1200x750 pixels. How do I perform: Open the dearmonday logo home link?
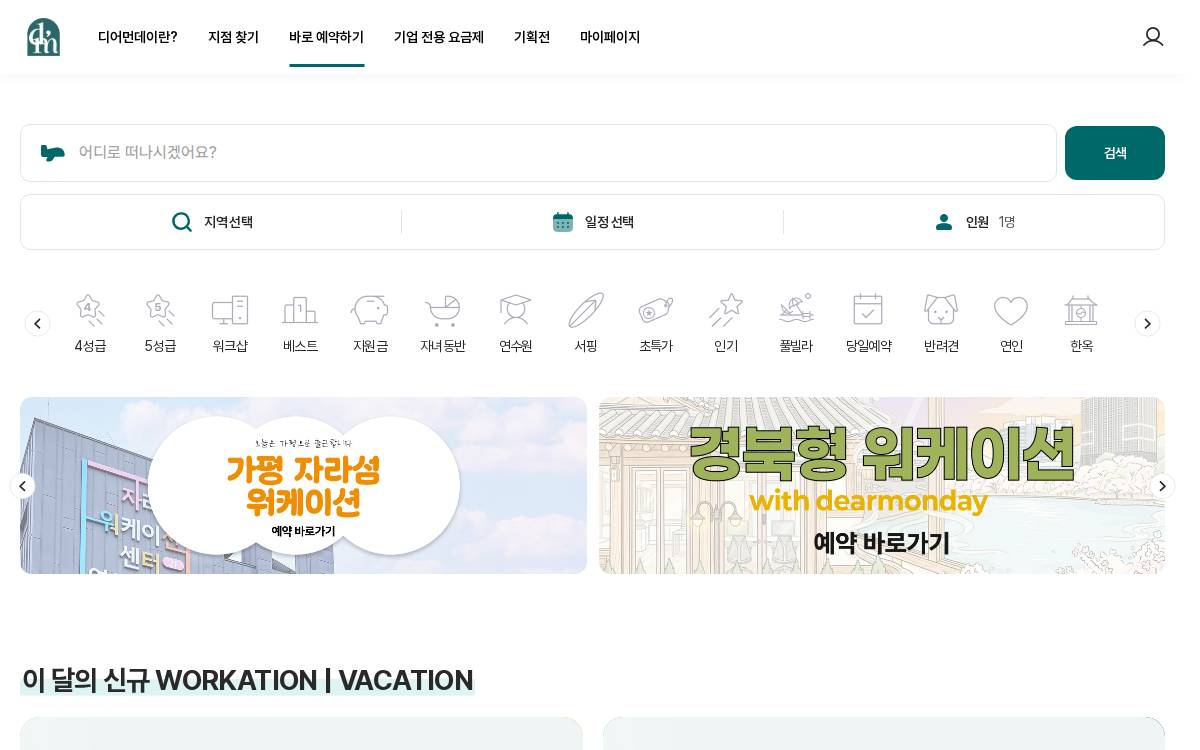point(43,37)
